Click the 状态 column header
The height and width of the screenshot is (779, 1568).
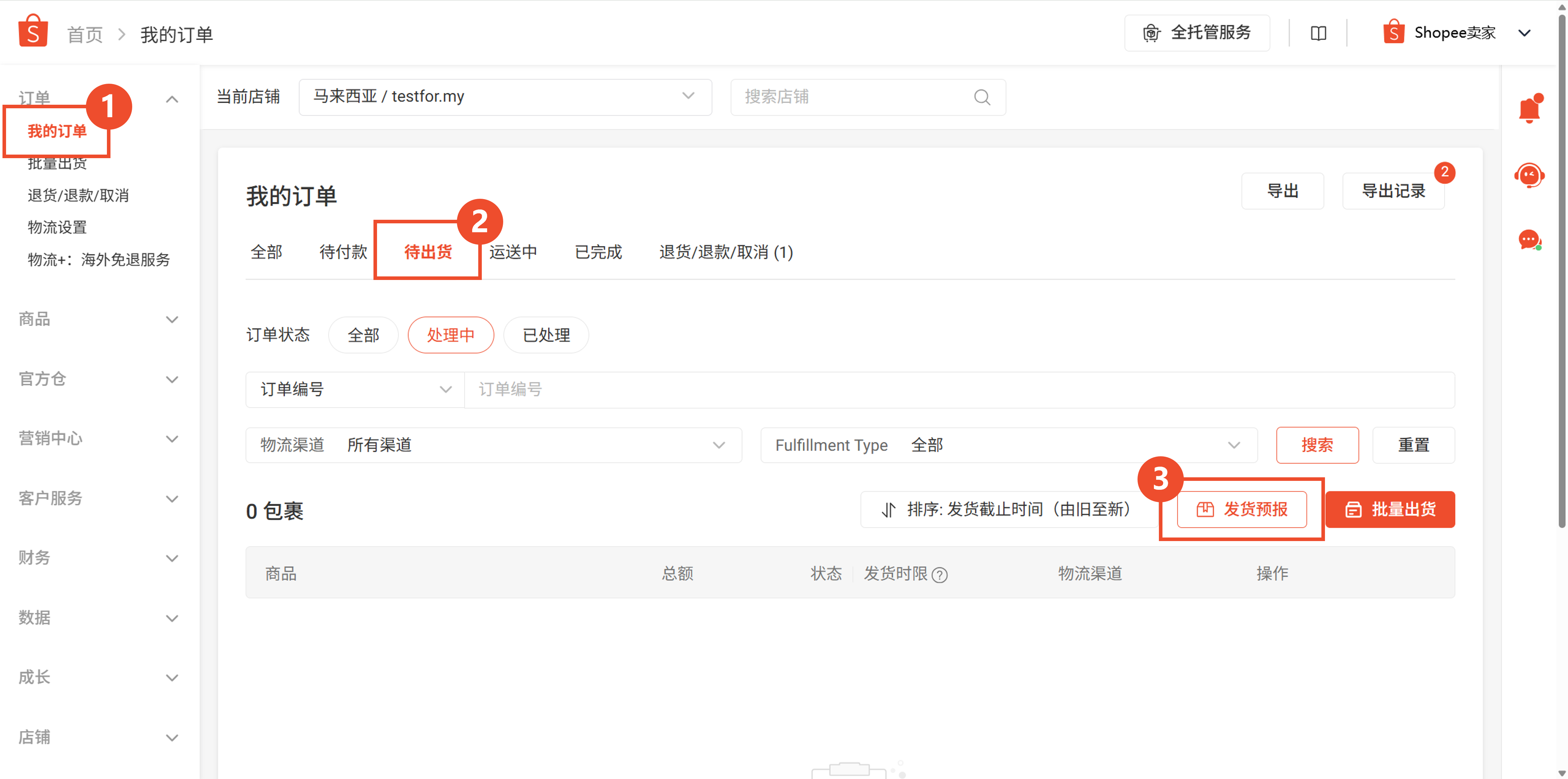click(826, 573)
